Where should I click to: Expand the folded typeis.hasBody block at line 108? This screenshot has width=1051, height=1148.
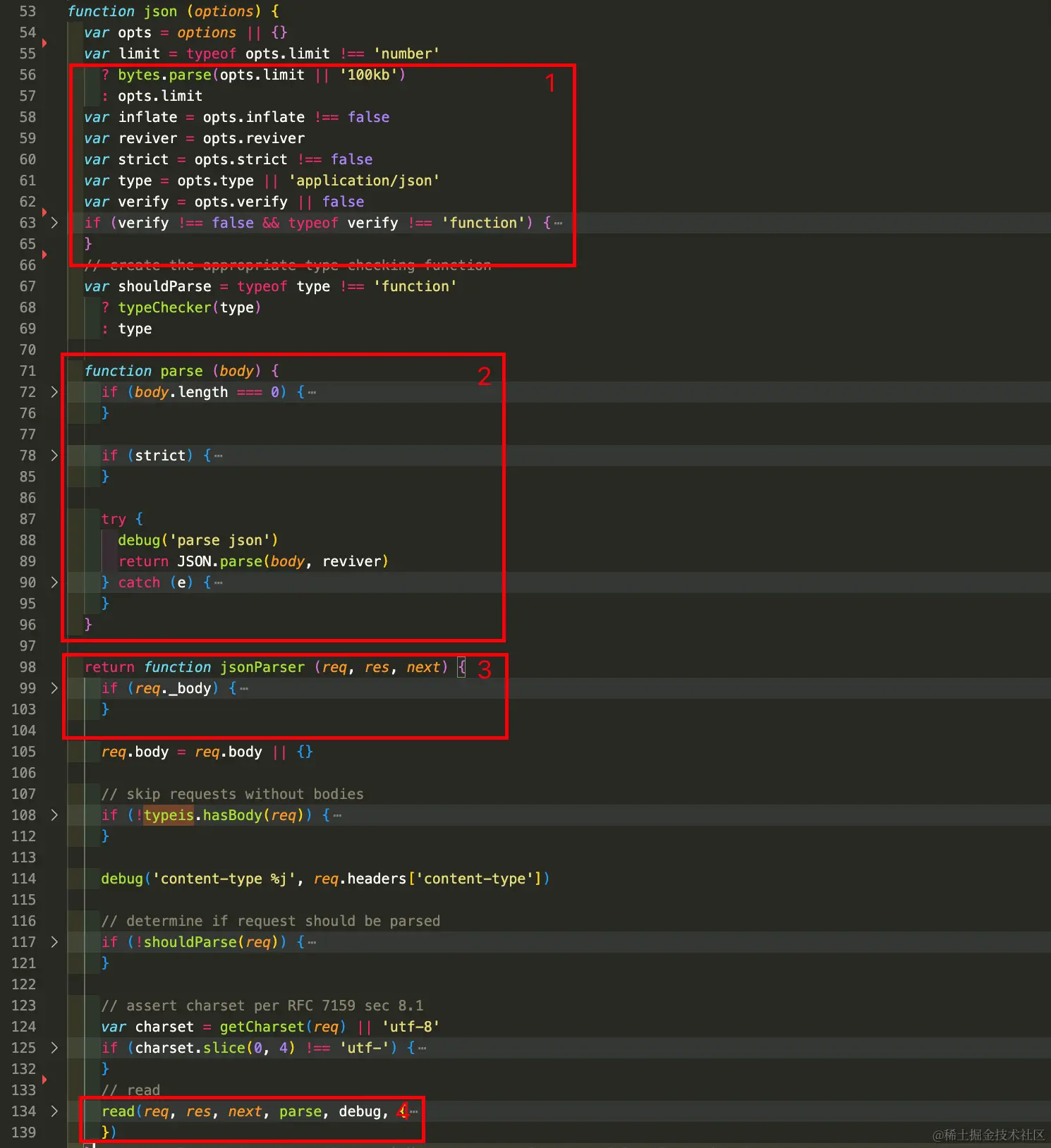[x=54, y=815]
